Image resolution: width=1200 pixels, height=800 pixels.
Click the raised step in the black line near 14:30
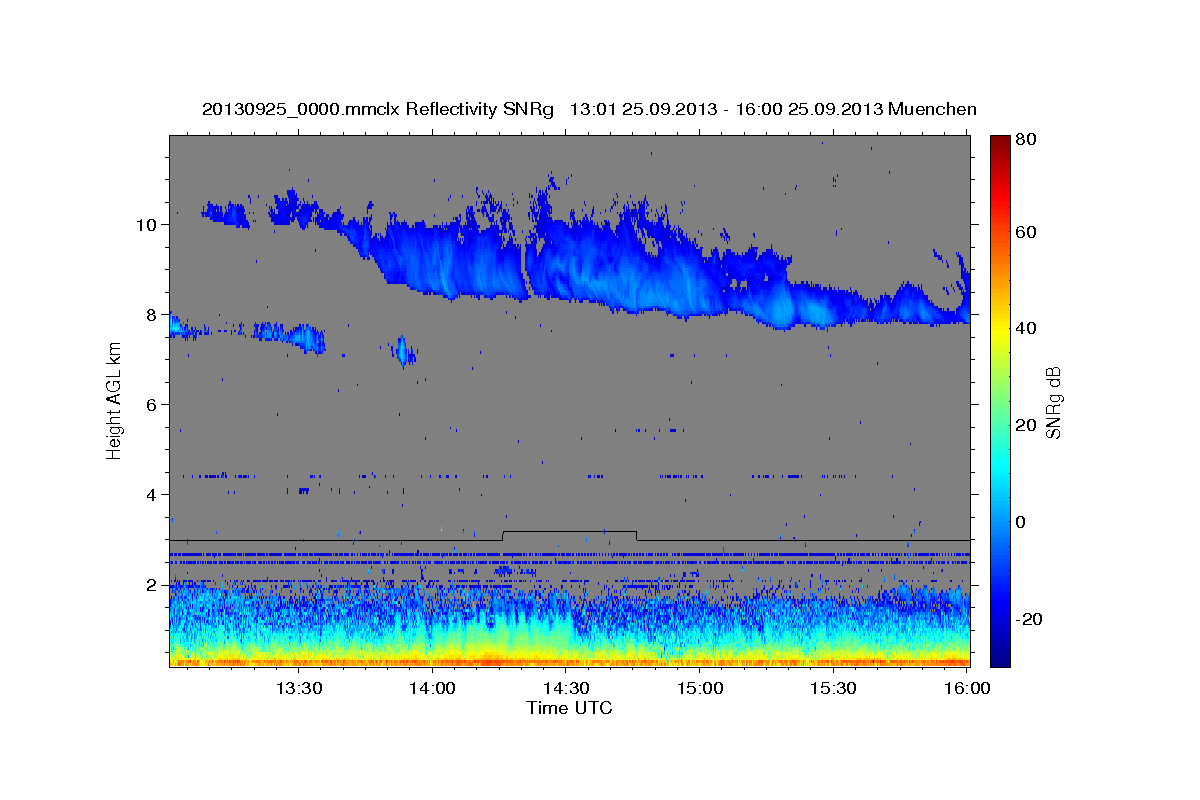pos(569,535)
